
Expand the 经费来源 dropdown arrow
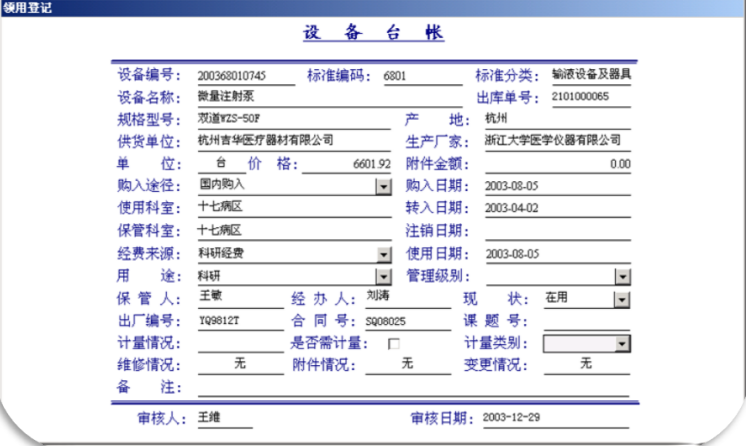coord(383,255)
